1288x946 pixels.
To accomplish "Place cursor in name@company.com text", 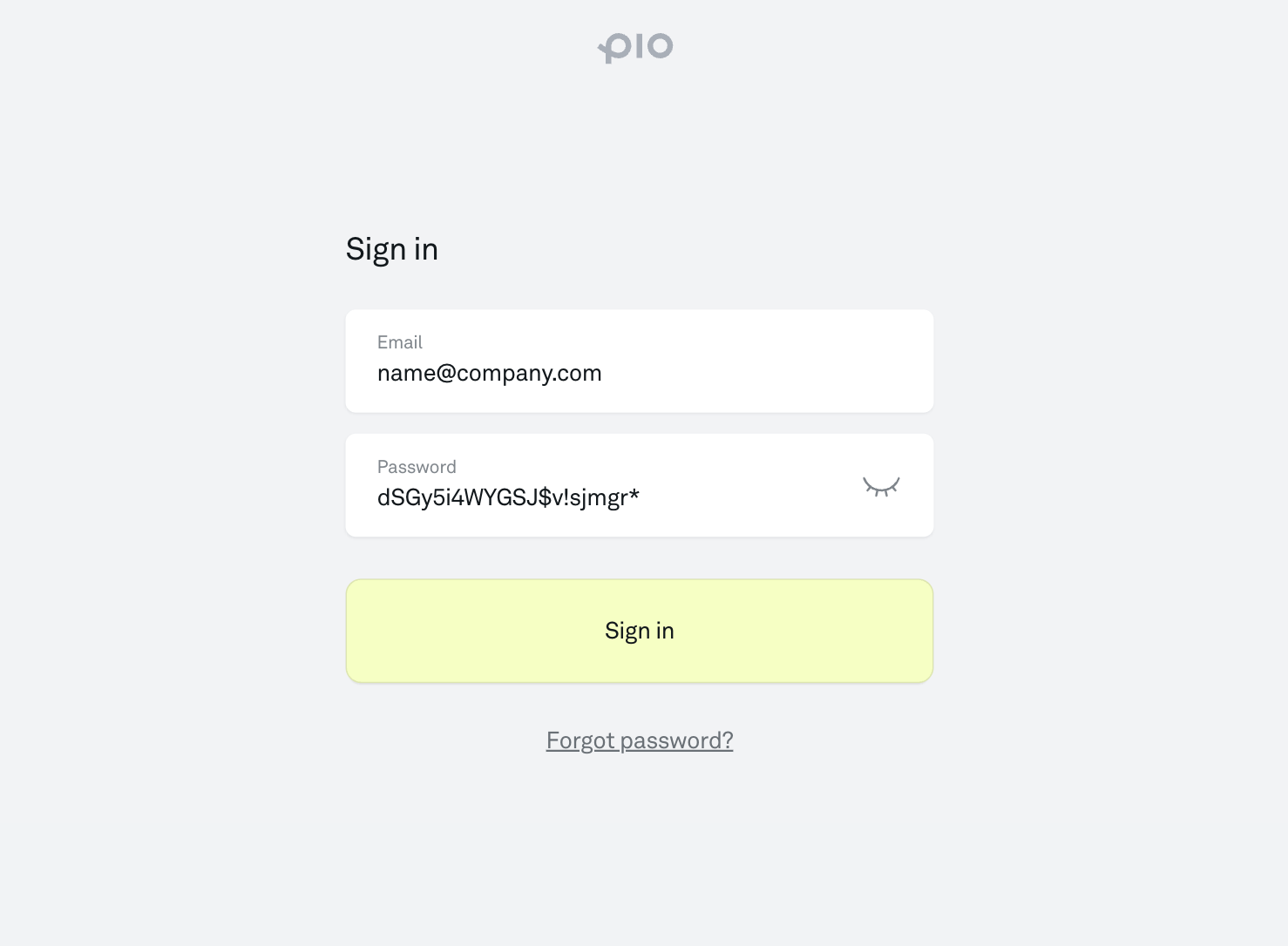I will point(489,373).
